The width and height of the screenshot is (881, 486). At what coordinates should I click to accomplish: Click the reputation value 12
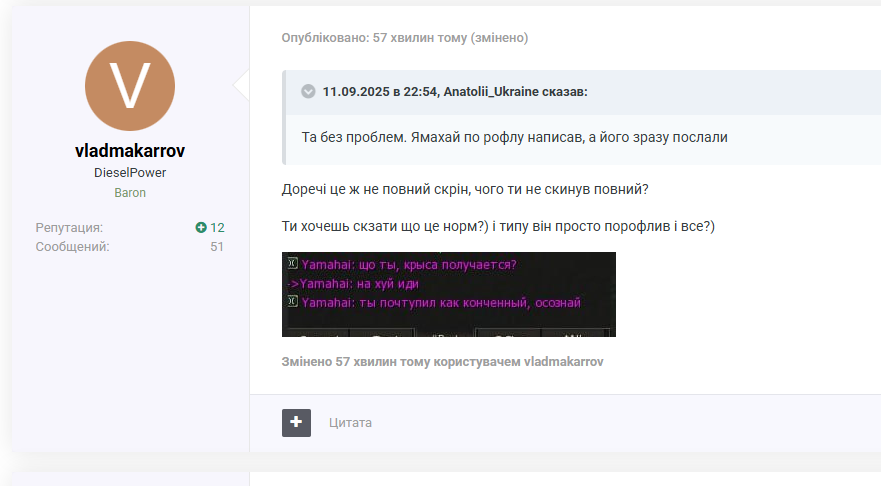pyautogui.click(x=217, y=228)
